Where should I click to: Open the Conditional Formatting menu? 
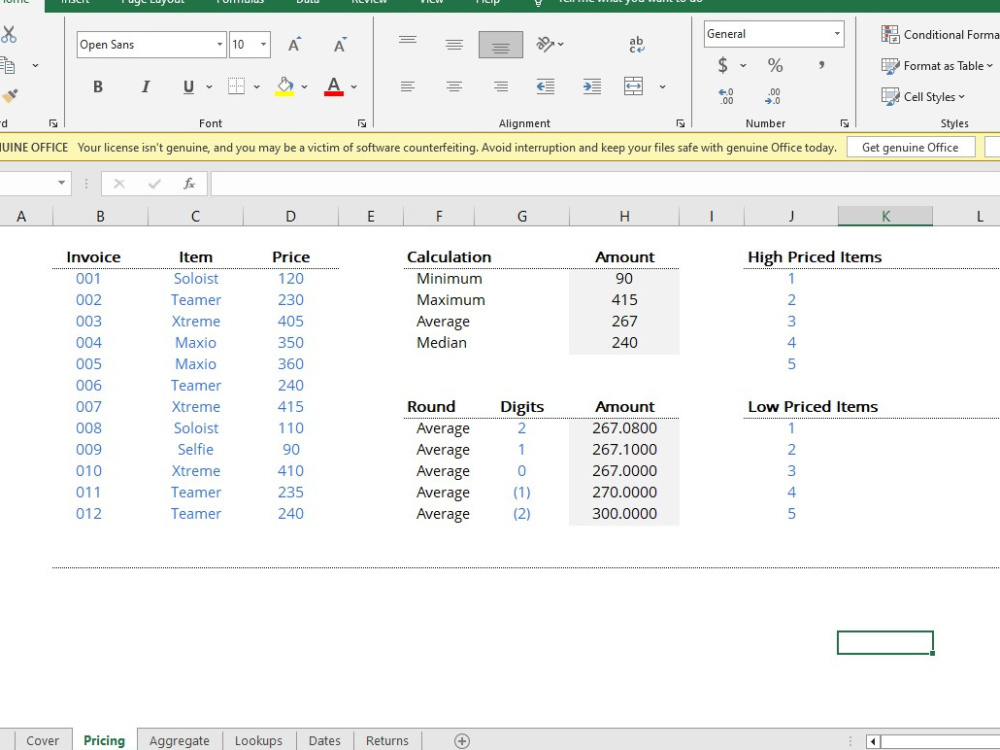point(940,34)
